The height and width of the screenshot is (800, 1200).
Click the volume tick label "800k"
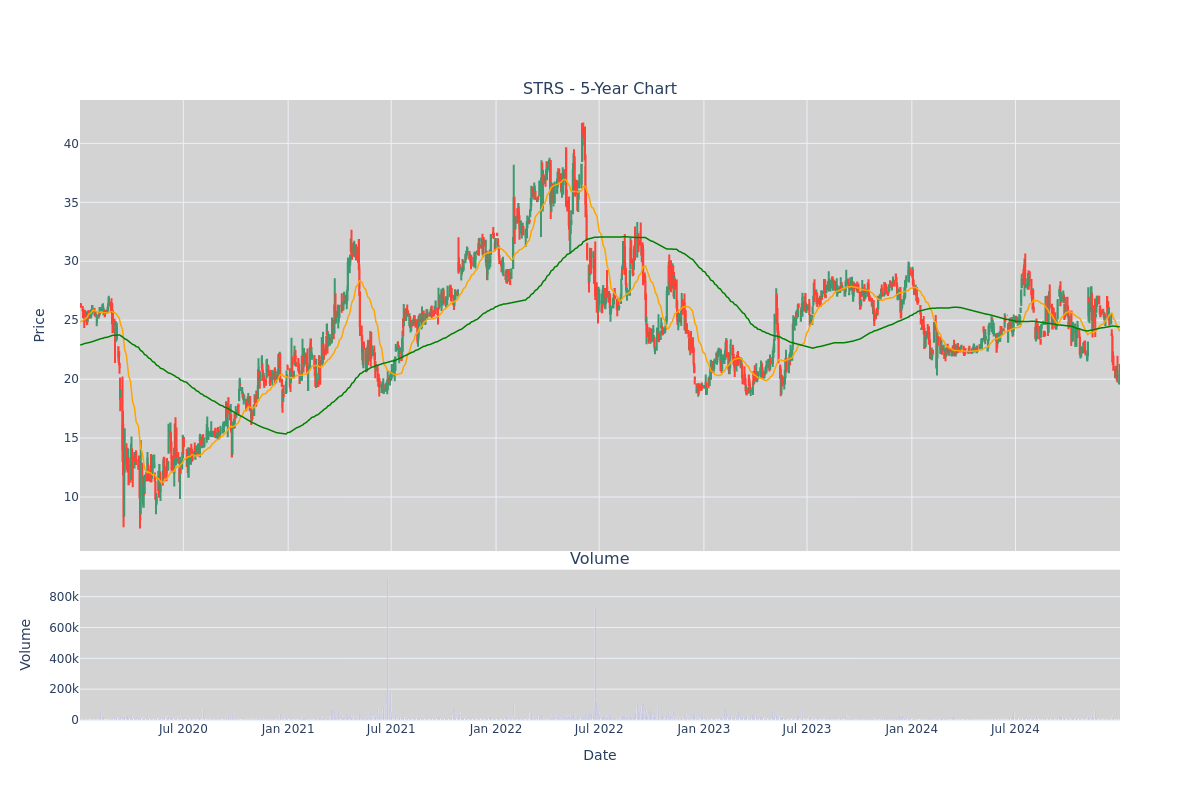click(x=63, y=597)
